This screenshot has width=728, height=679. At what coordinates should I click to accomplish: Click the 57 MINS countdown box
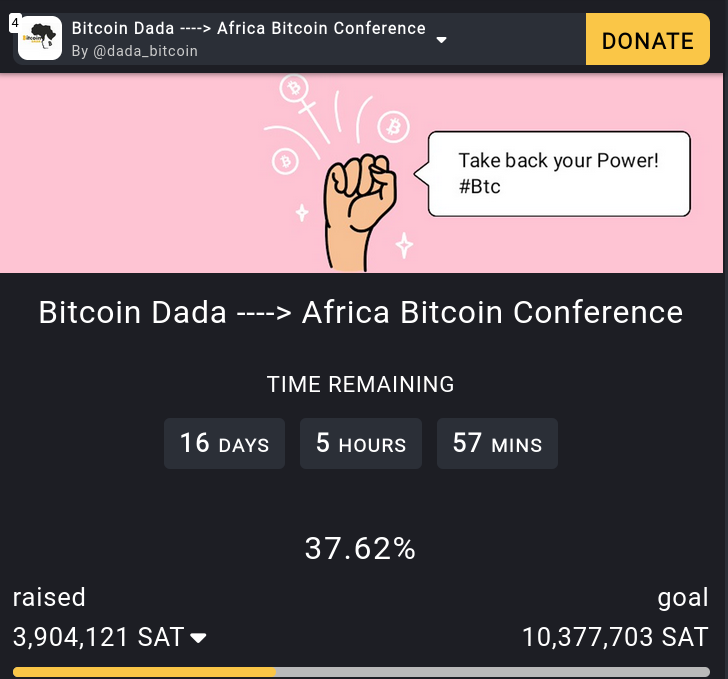pyautogui.click(x=497, y=444)
